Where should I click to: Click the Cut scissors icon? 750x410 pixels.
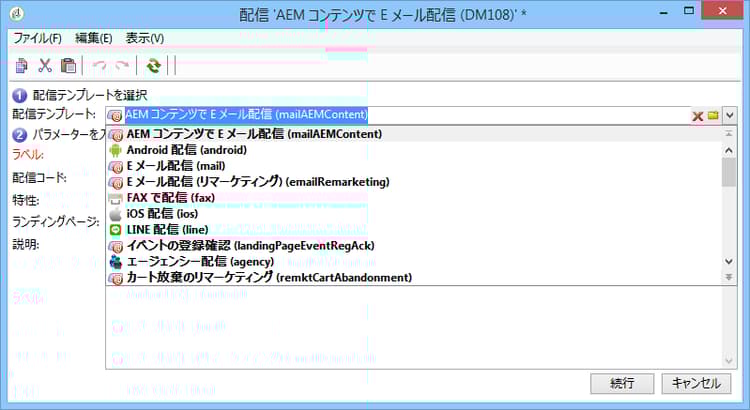[45, 66]
